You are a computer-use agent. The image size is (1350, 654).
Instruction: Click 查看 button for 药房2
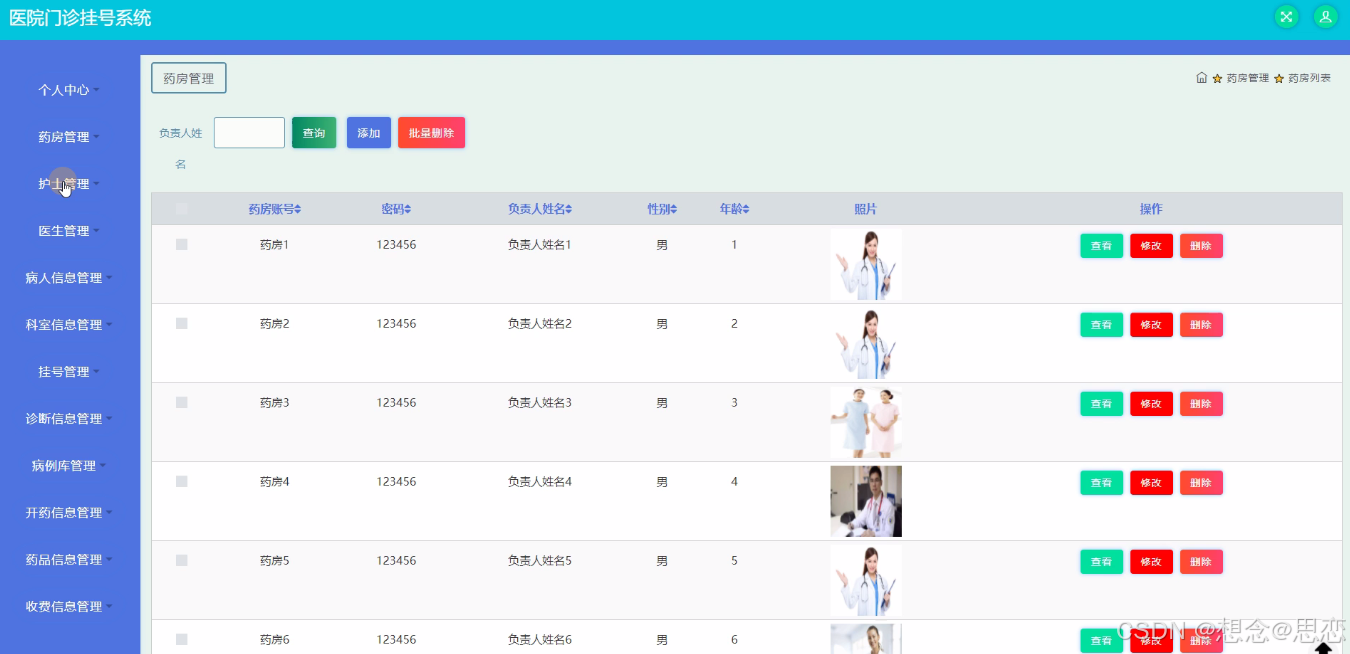click(x=1101, y=325)
